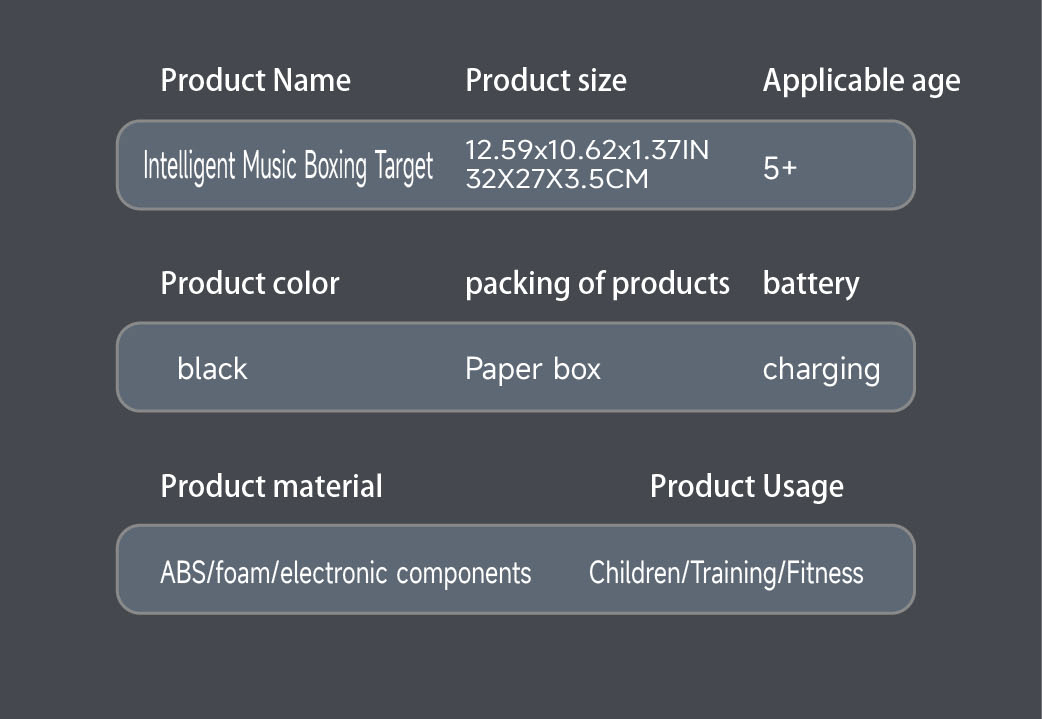This screenshot has width=1042, height=719.
Task: Click the 32X27X3.5CM dimension text
Action: click(x=557, y=180)
